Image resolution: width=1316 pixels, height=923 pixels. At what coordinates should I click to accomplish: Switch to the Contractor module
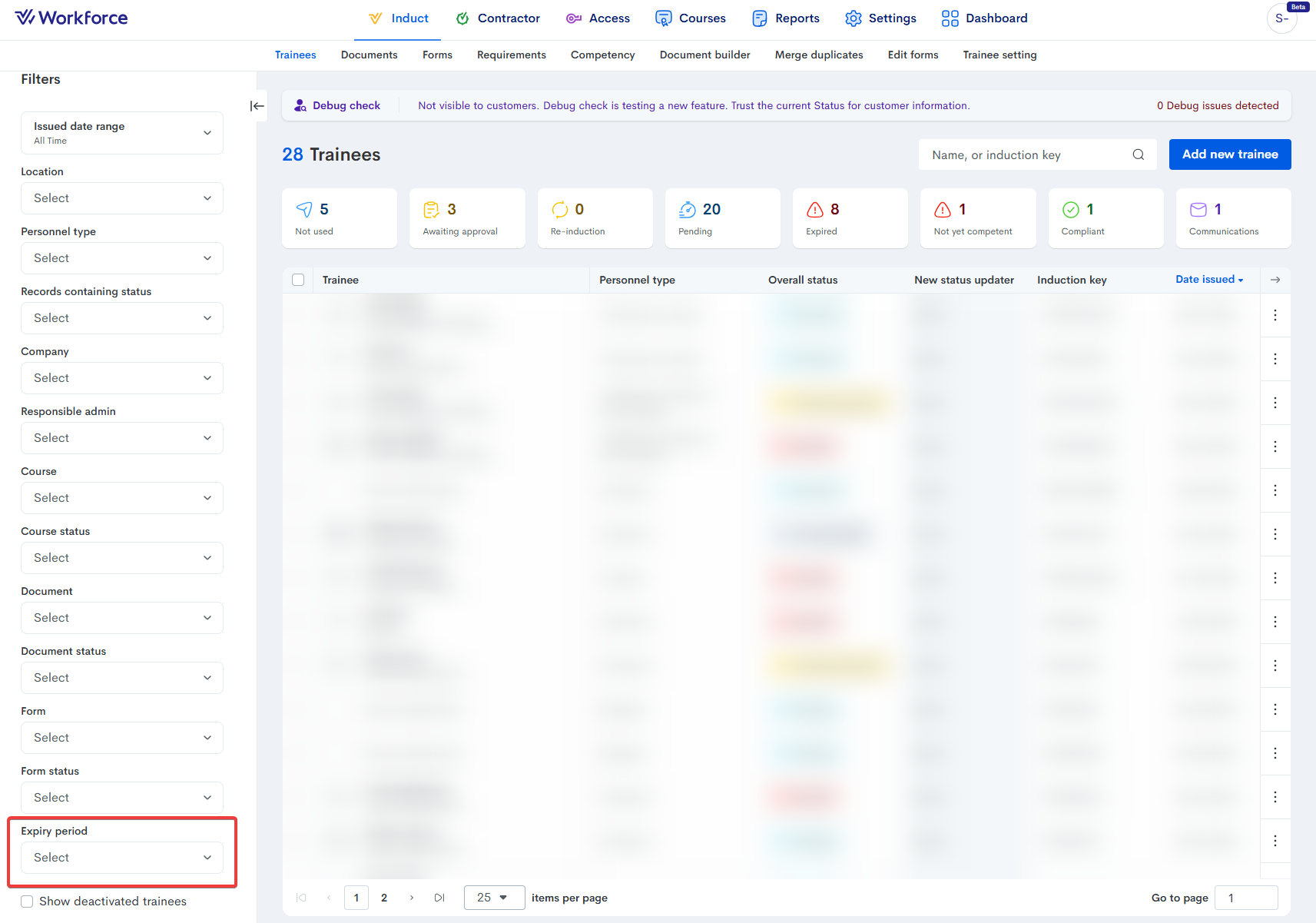[498, 18]
